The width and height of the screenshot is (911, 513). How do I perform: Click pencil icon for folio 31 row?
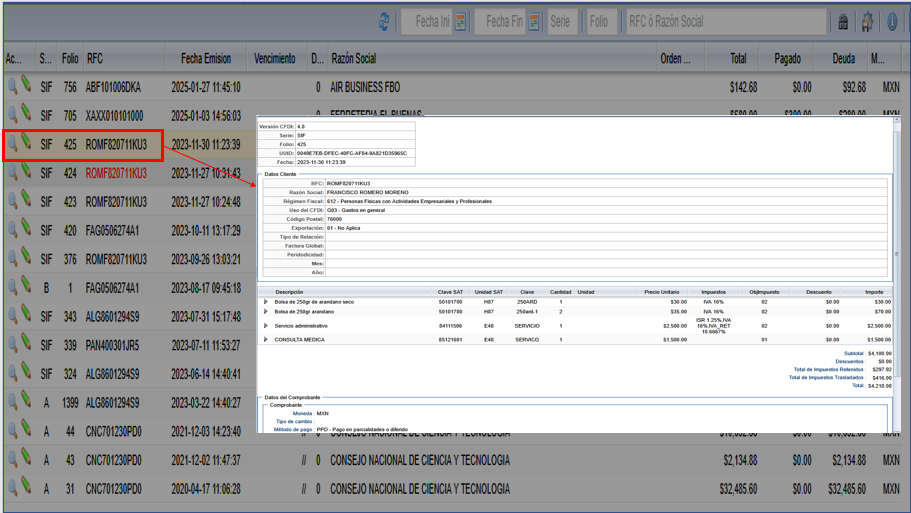pos(26,489)
